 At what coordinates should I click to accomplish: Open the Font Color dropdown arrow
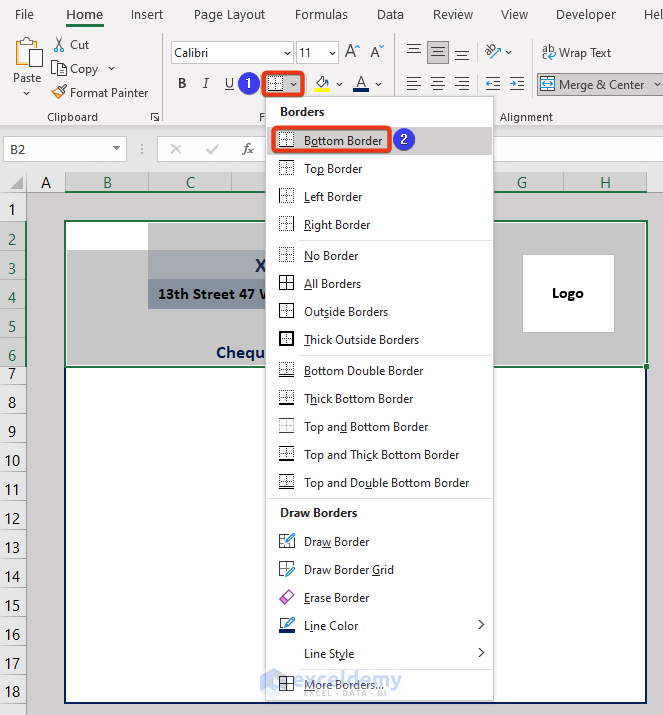[378, 84]
